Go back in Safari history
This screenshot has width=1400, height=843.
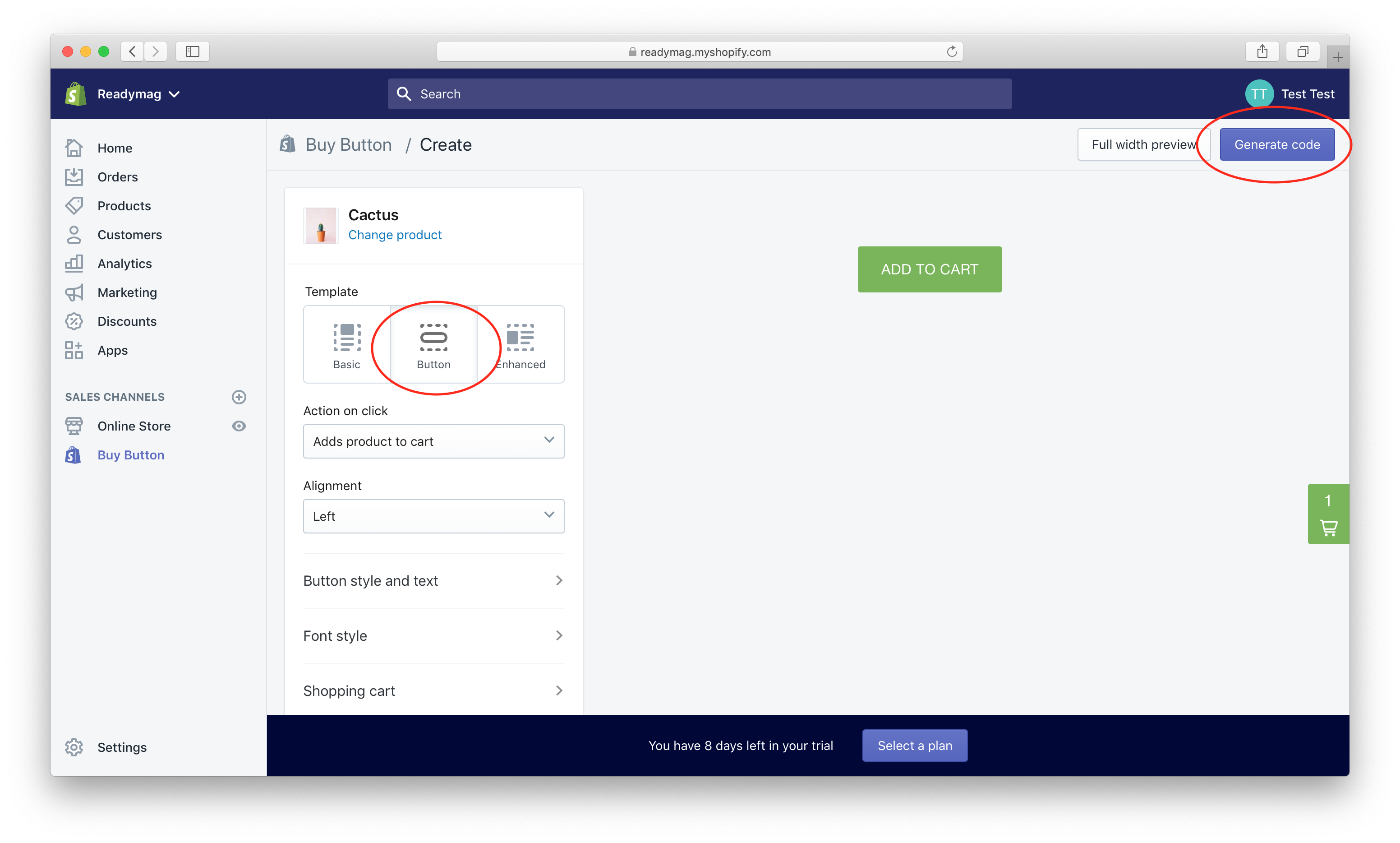pos(132,52)
